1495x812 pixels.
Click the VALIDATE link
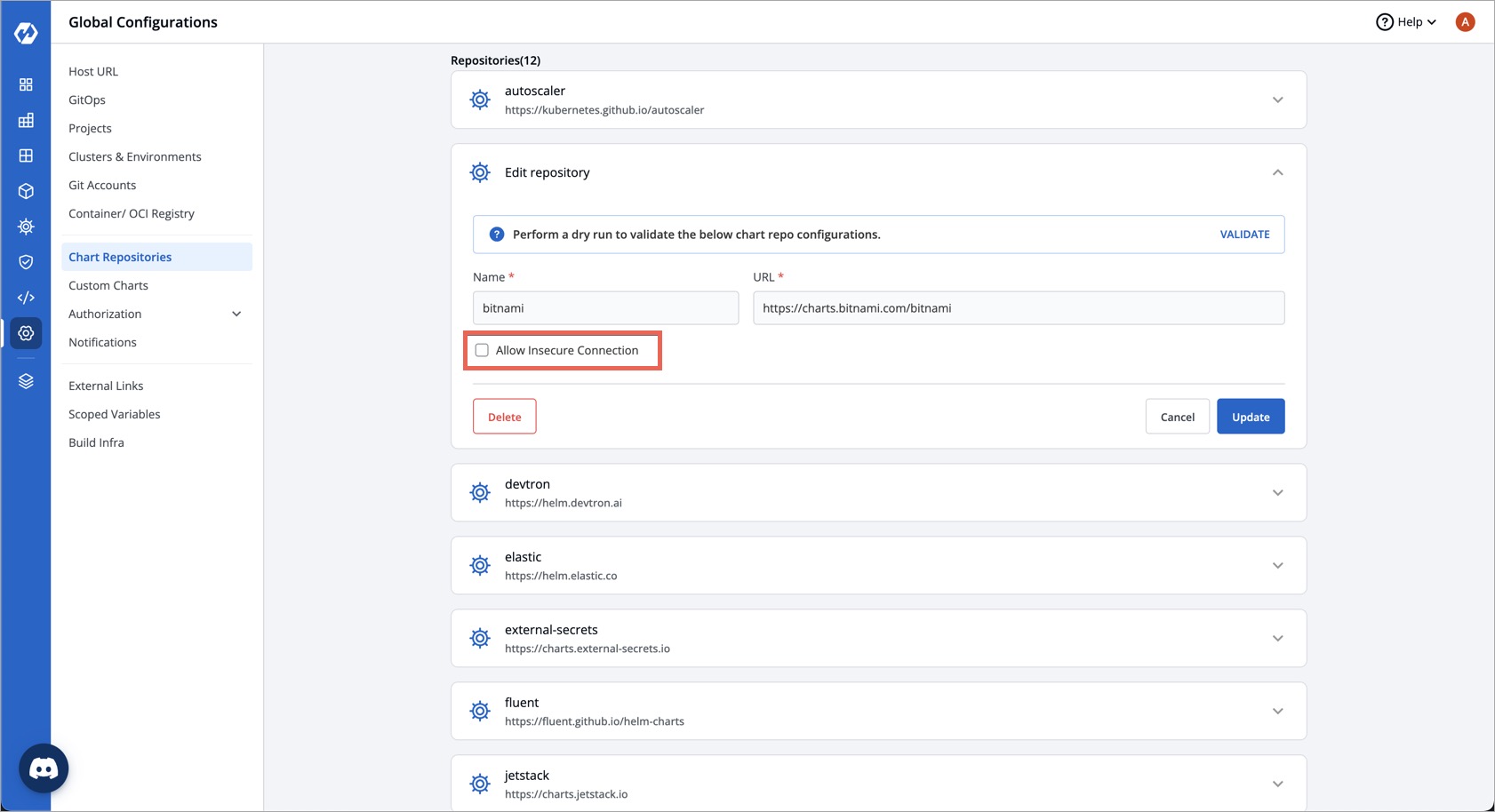pos(1244,235)
